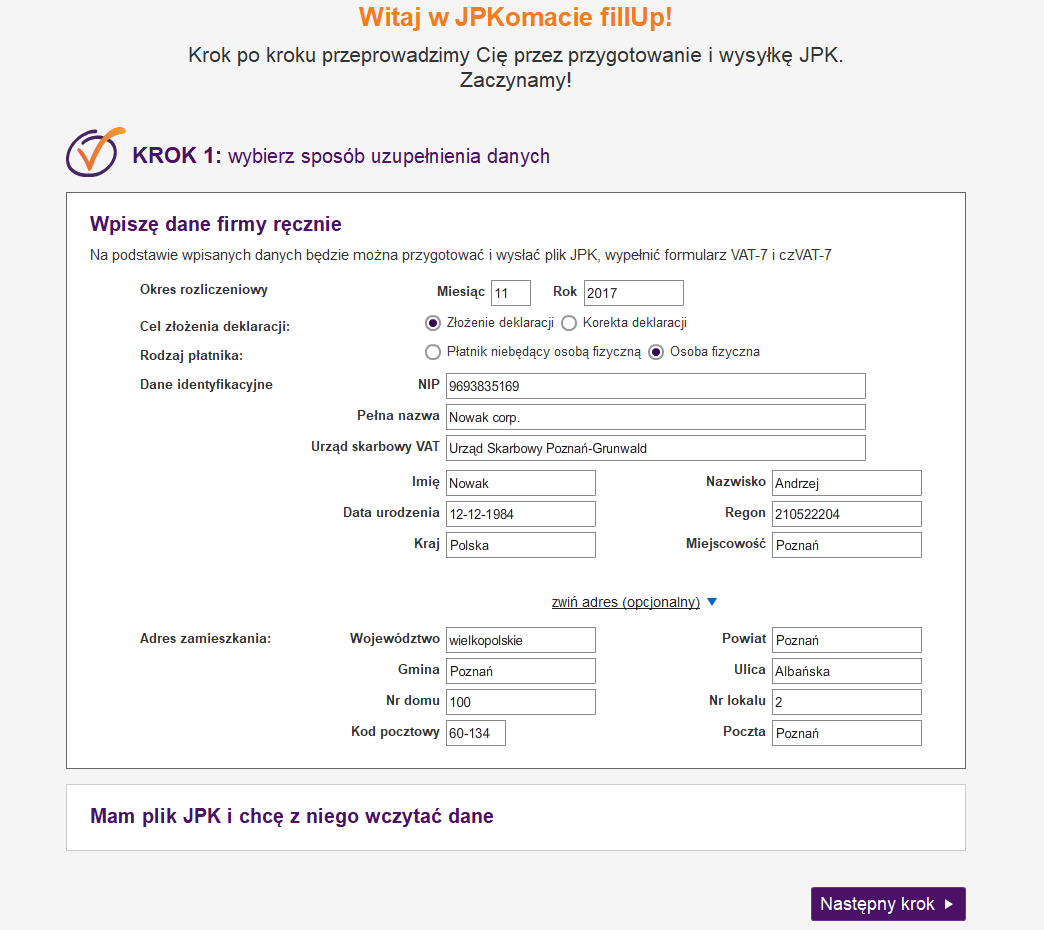1044x930 pixels.
Task: Focus the Pełna nazwa field with Nowak corp.
Action: (x=655, y=417)
